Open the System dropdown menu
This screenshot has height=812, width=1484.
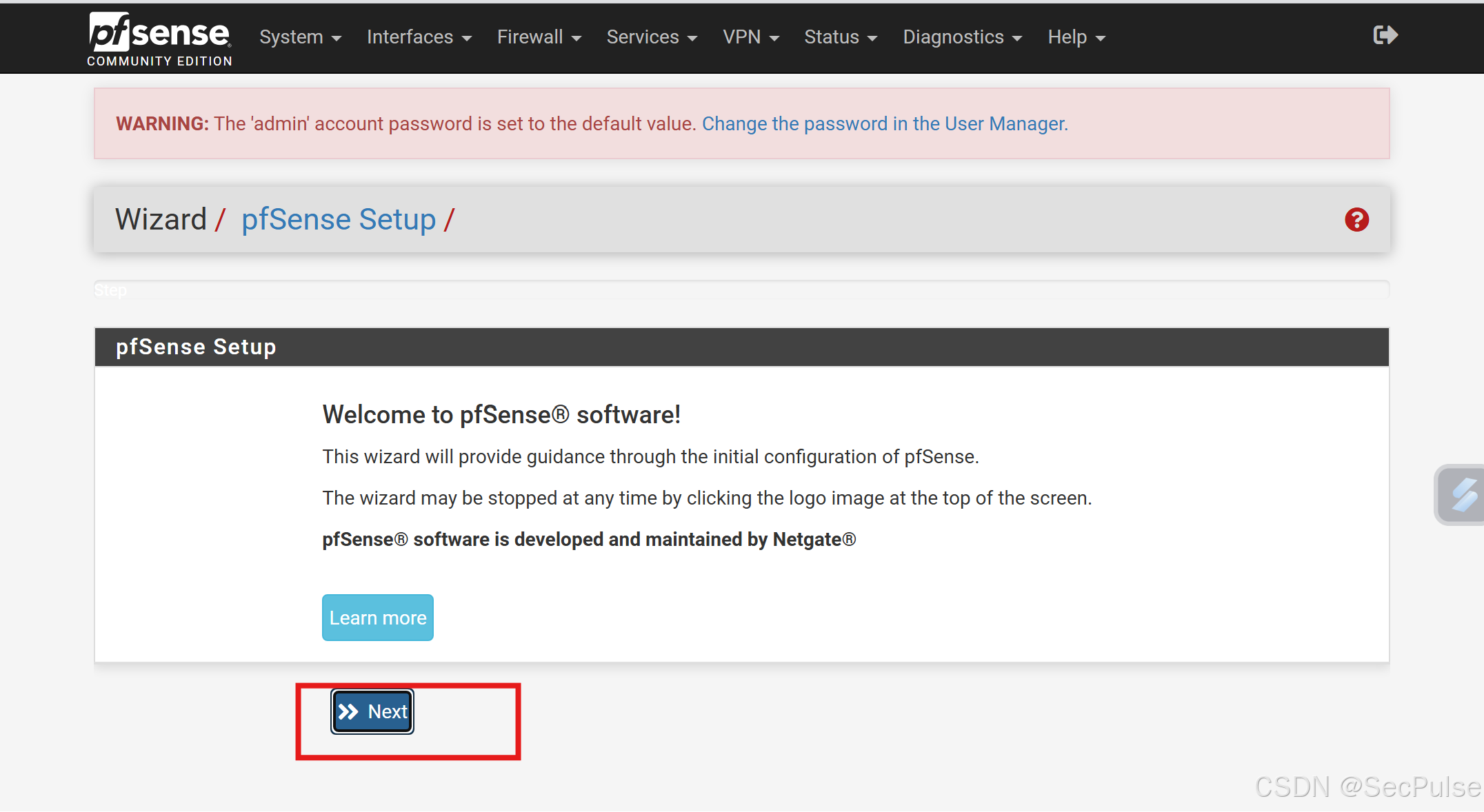click(300, 37)
